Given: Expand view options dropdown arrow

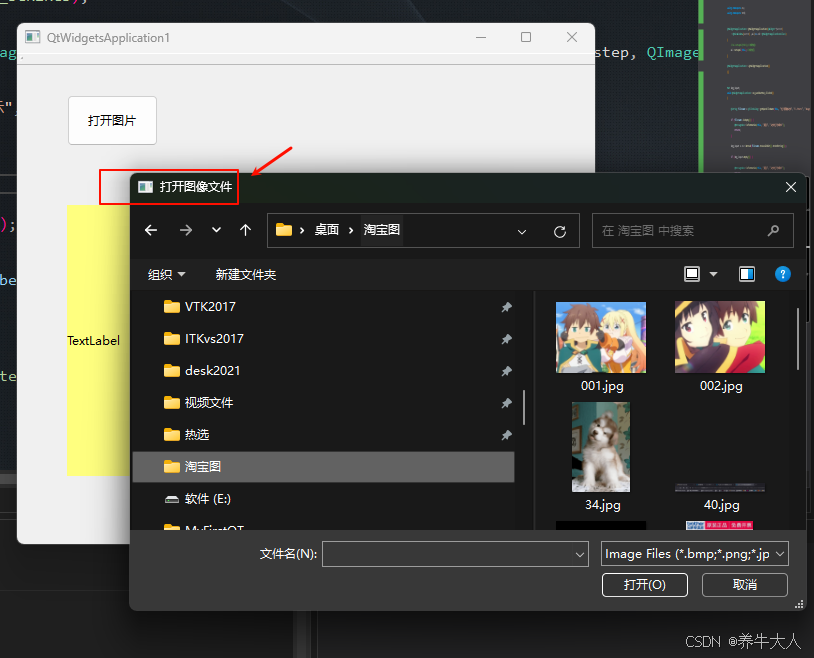Looking at the screenshot, I should coord(713,274).
